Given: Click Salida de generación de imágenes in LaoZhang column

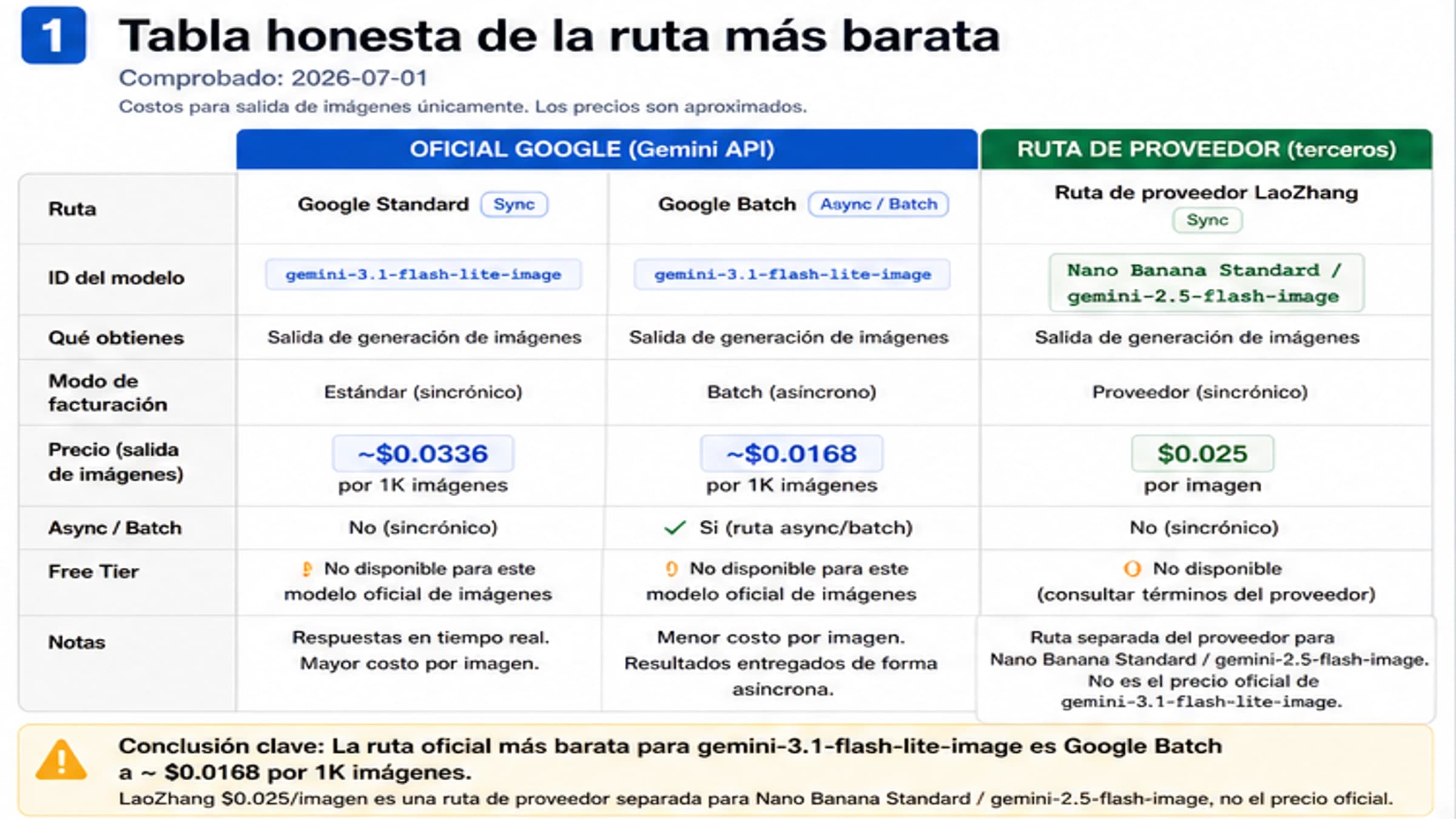Looking at the screenshot, I should [1197, 337].
